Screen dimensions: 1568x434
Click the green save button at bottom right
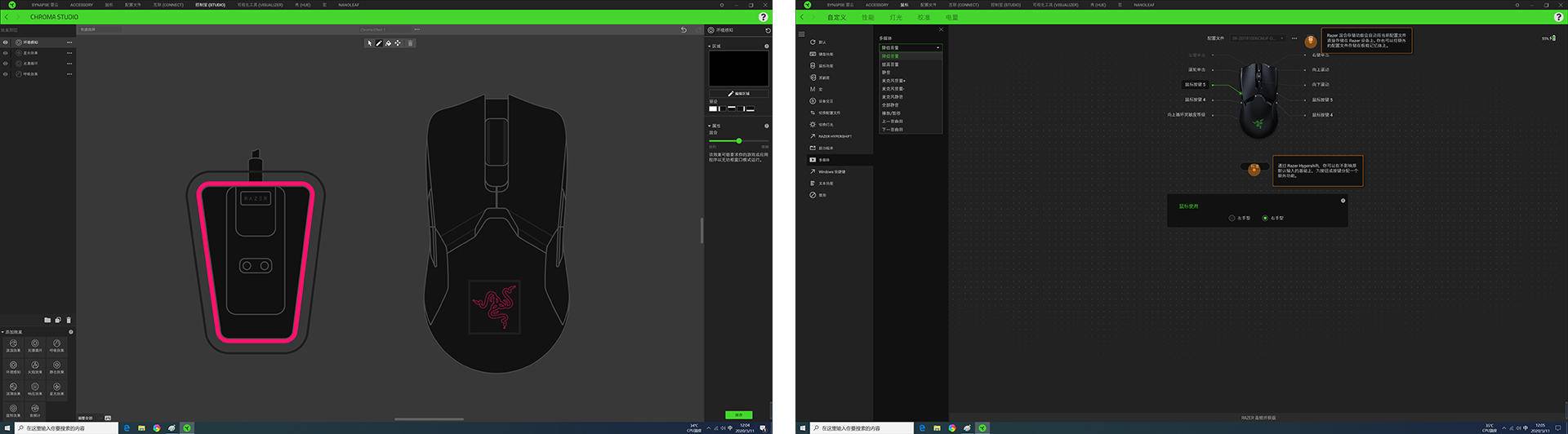(738, 415)
